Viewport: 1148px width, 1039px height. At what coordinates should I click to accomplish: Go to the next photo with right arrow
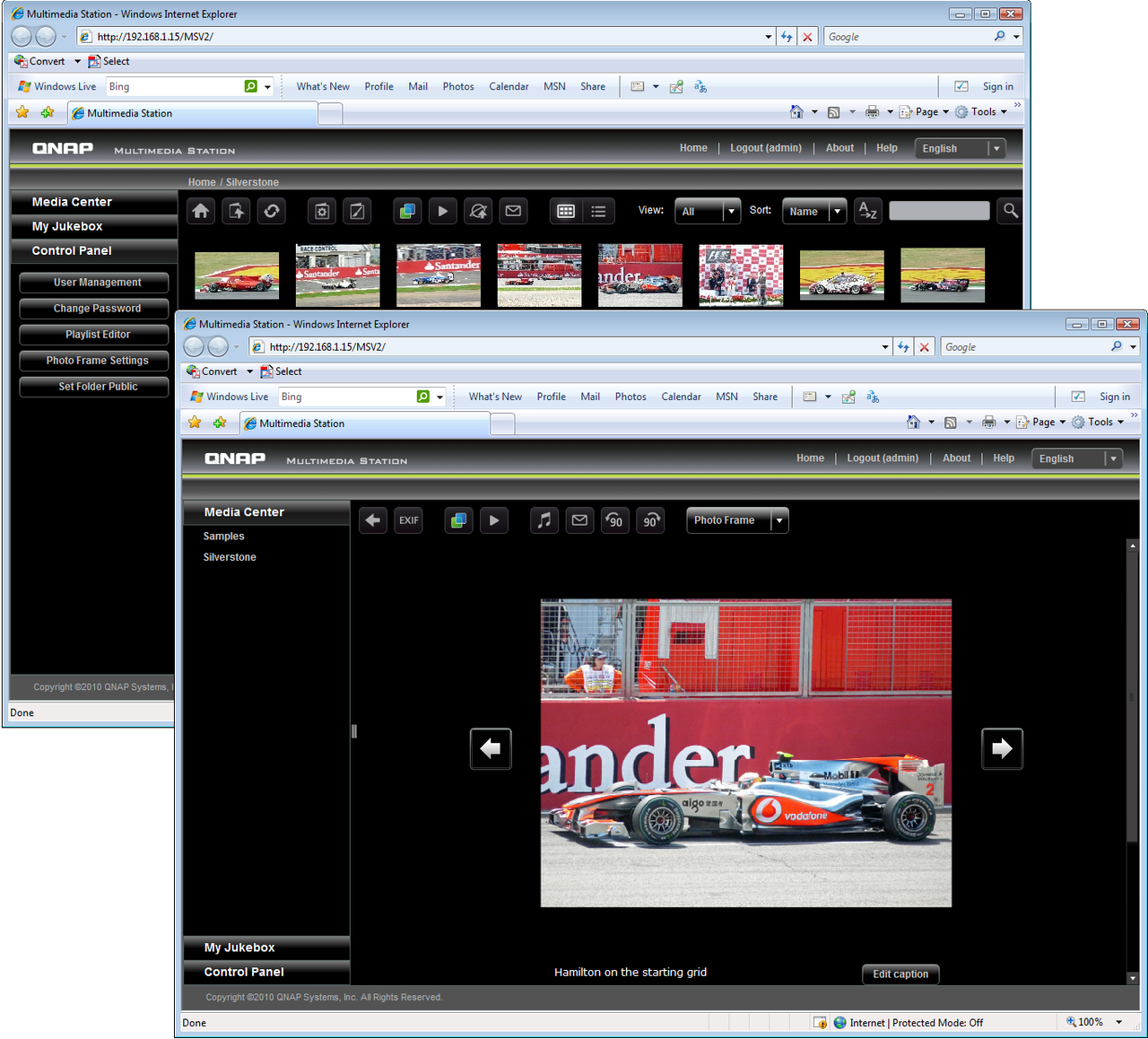(1002, 748)
